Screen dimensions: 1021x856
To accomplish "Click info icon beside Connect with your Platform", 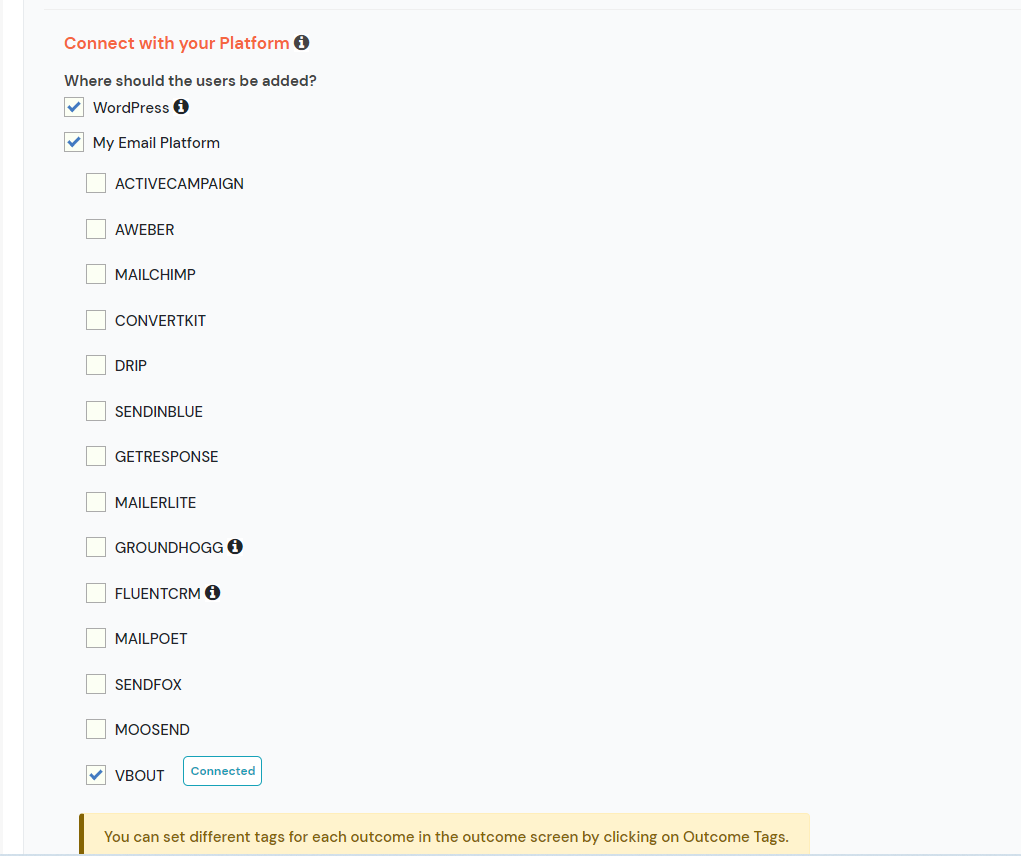I will [301, 42].
